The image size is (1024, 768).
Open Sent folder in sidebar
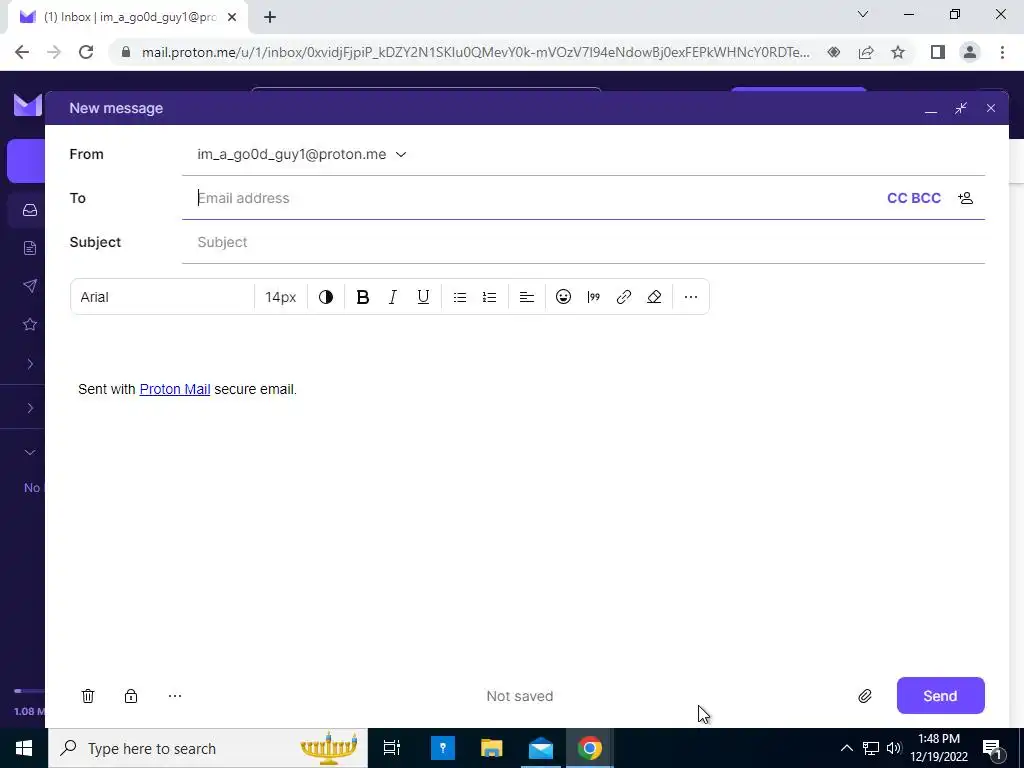[x=29, y=286]
